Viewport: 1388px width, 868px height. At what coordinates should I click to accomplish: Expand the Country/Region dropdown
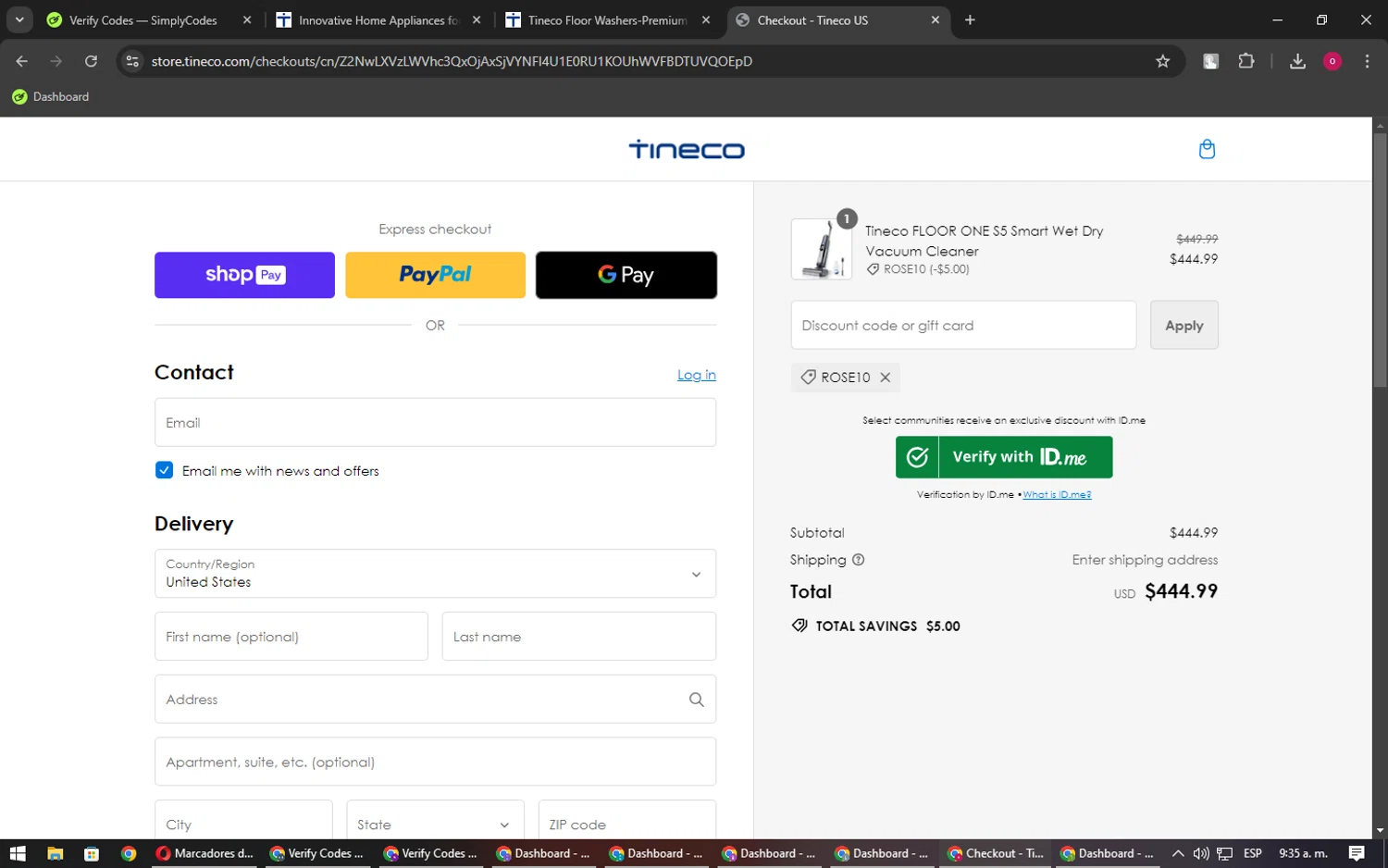[x=435, y=574]
